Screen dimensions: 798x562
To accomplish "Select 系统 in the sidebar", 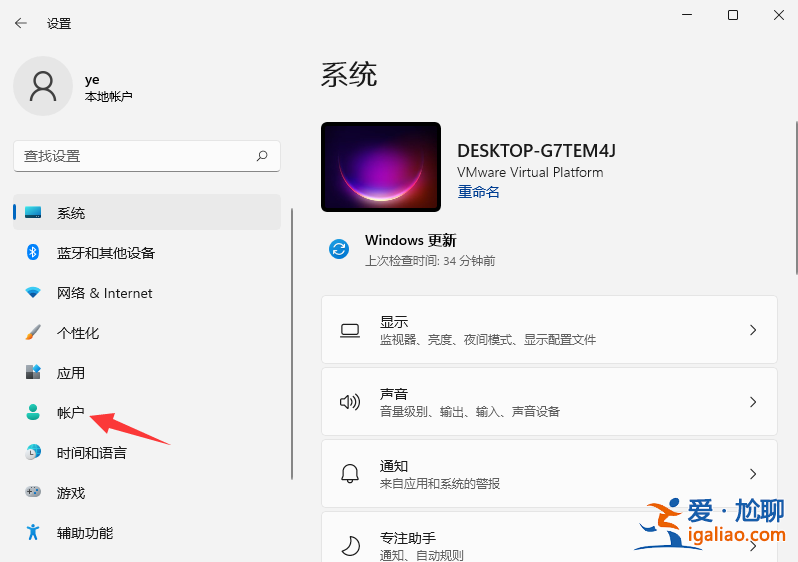I will tap(147, 213).
